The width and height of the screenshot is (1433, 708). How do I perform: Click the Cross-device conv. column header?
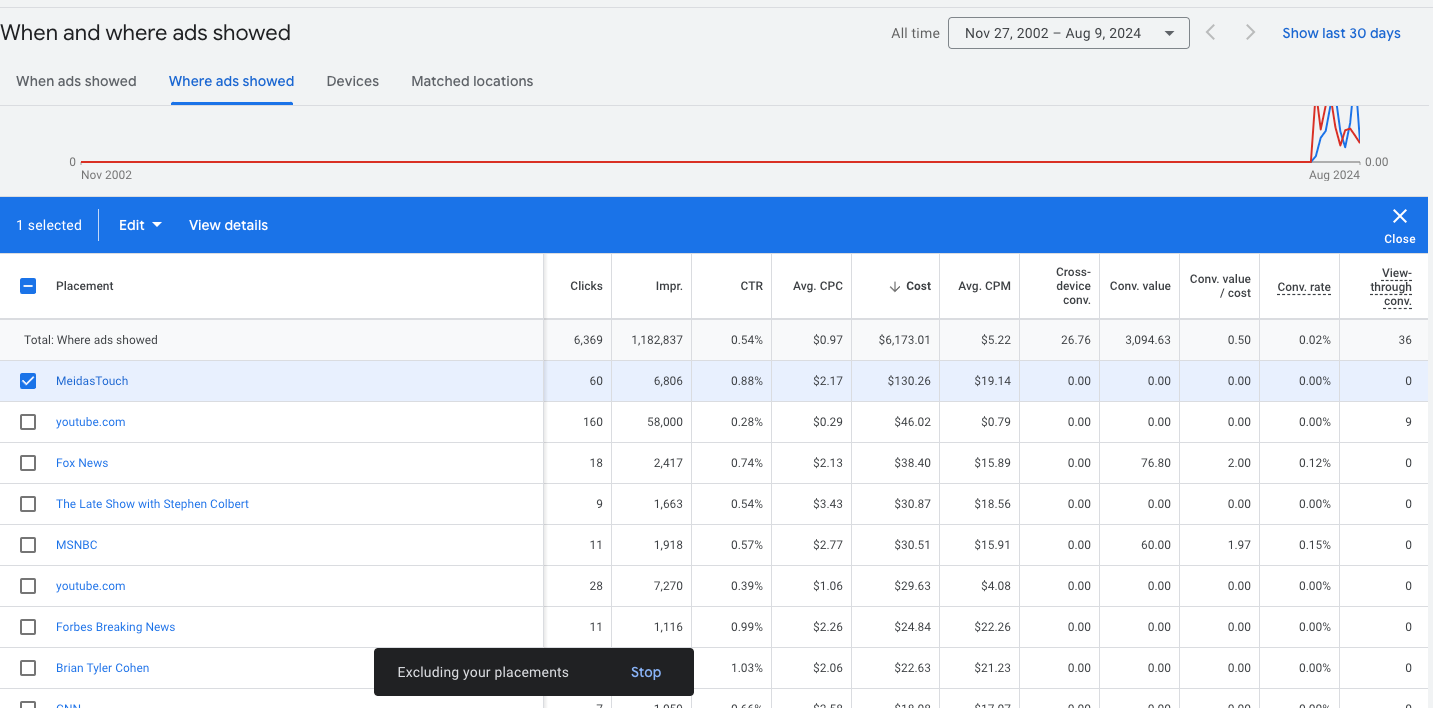coord(1073,286)
